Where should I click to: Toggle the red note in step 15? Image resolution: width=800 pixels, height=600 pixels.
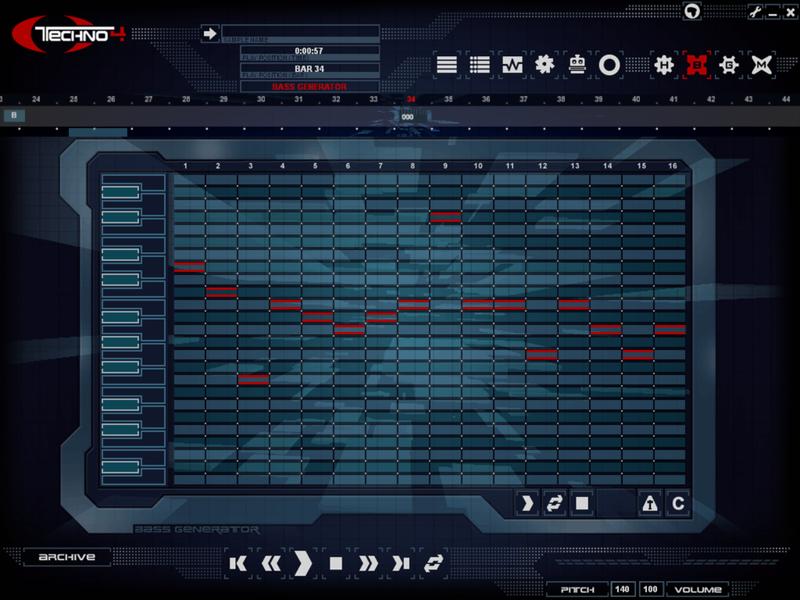[638, 355]
